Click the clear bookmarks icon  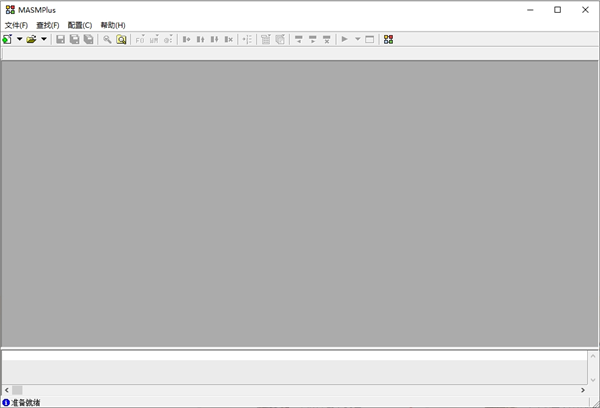pyautogui.click(x=228, y=39)
